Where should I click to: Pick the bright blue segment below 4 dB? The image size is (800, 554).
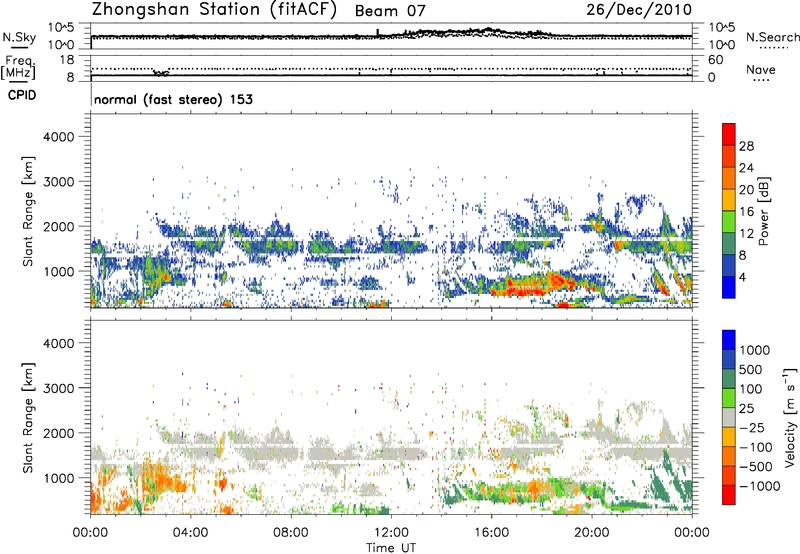click(729, 287)
